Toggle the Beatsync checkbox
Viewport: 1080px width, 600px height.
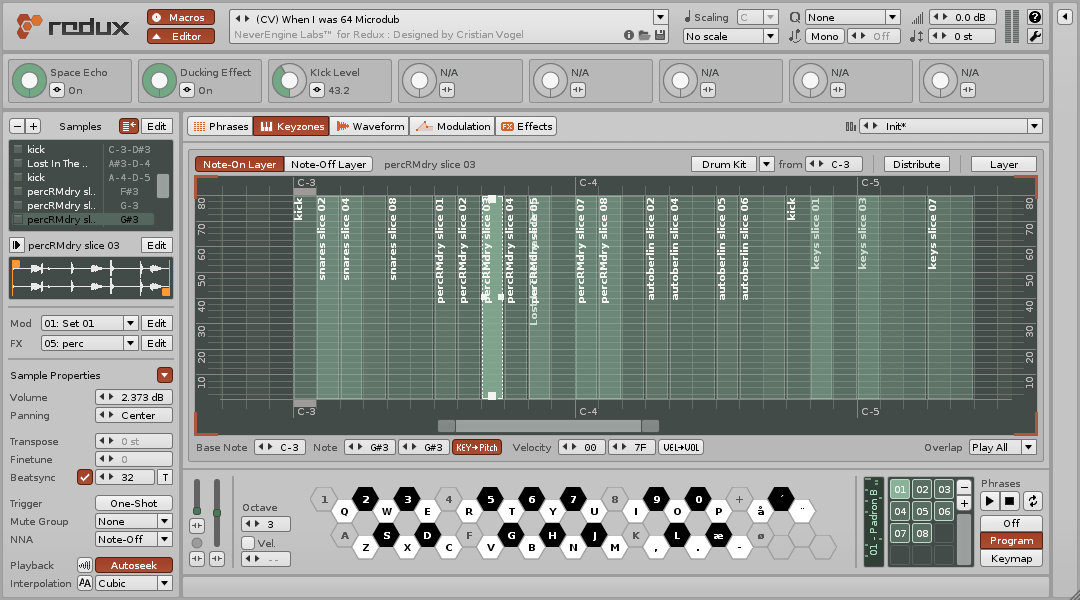pyautogui.click(x=85, y=477)
